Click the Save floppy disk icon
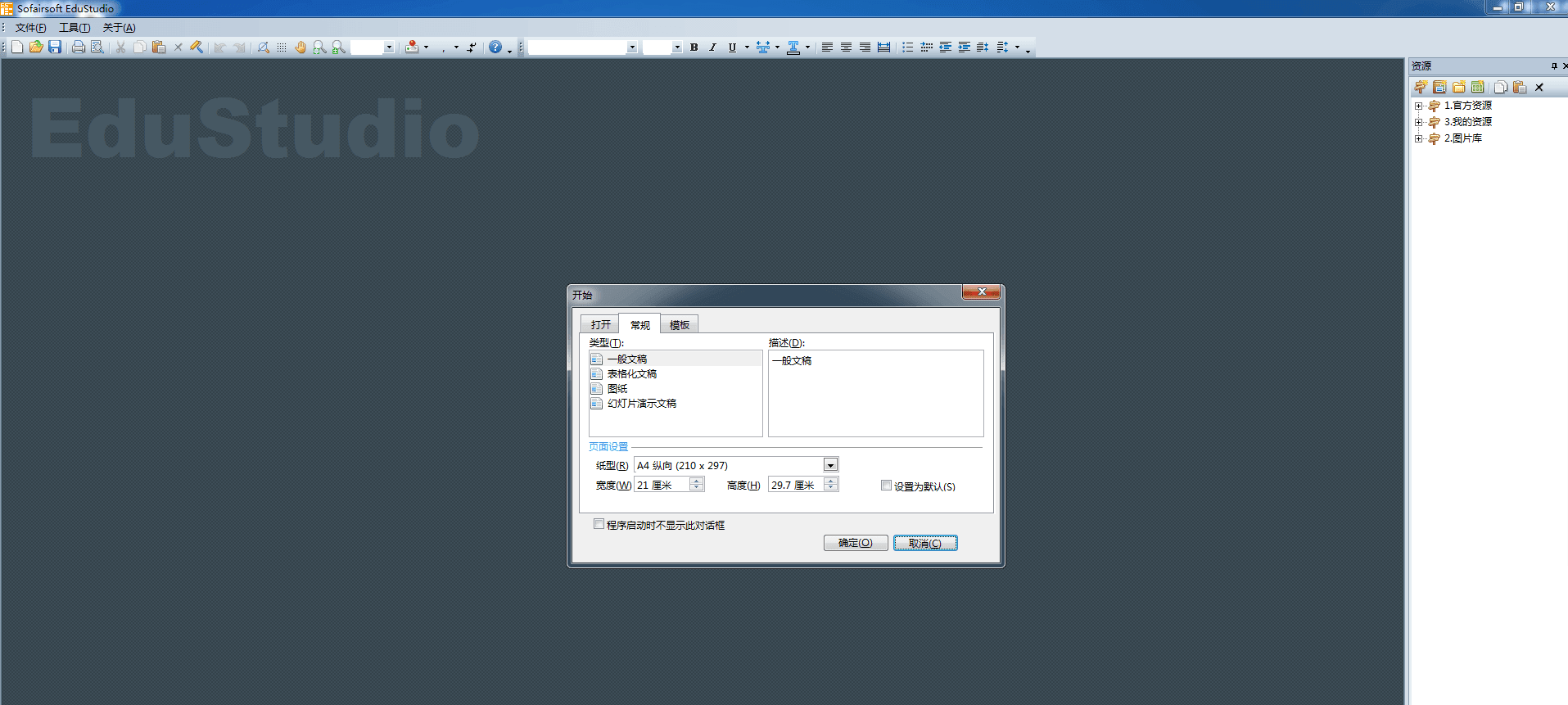This screenshot has width=1568, height=705. [55, 47]
